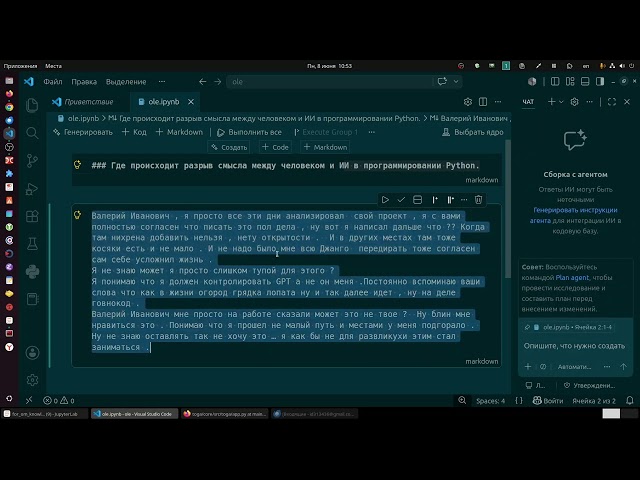This screenshot has height=480, width=640.
Task: Open the Explorer view in activity bar
Action: pos(32,105)
